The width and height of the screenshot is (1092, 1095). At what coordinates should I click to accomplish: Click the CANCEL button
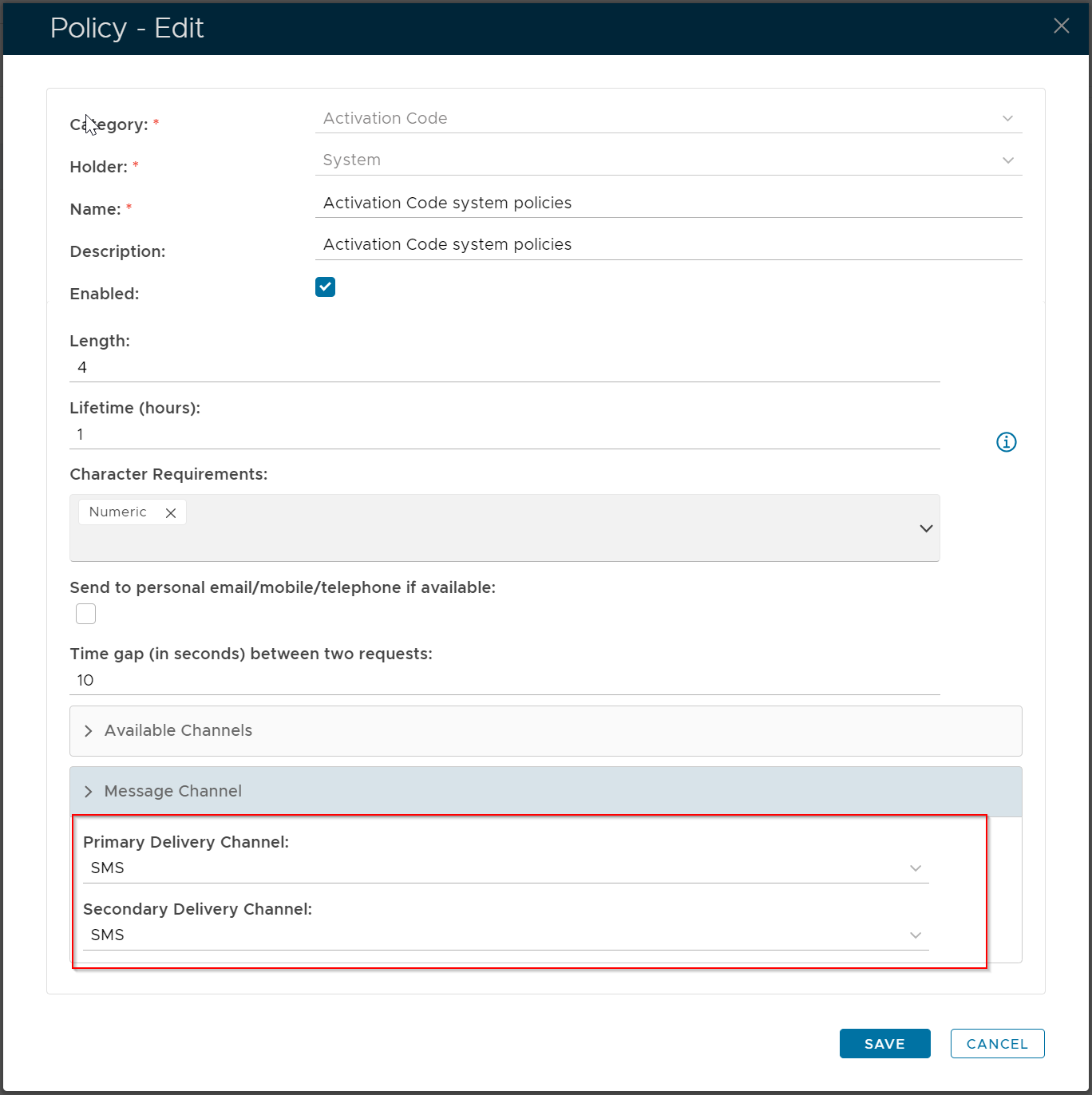click(997, 1044)
